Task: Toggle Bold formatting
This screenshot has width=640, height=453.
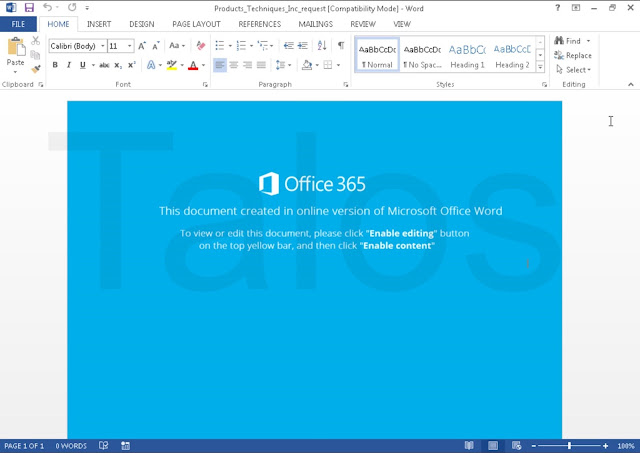Action: tap(55, 65)
